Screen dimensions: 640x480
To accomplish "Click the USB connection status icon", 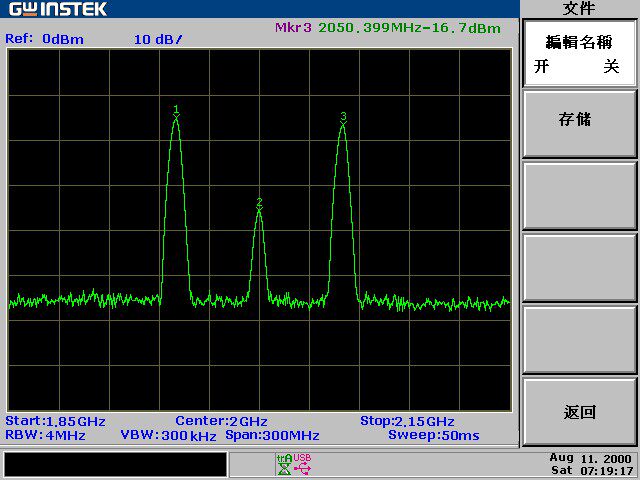I will [302, 465].
